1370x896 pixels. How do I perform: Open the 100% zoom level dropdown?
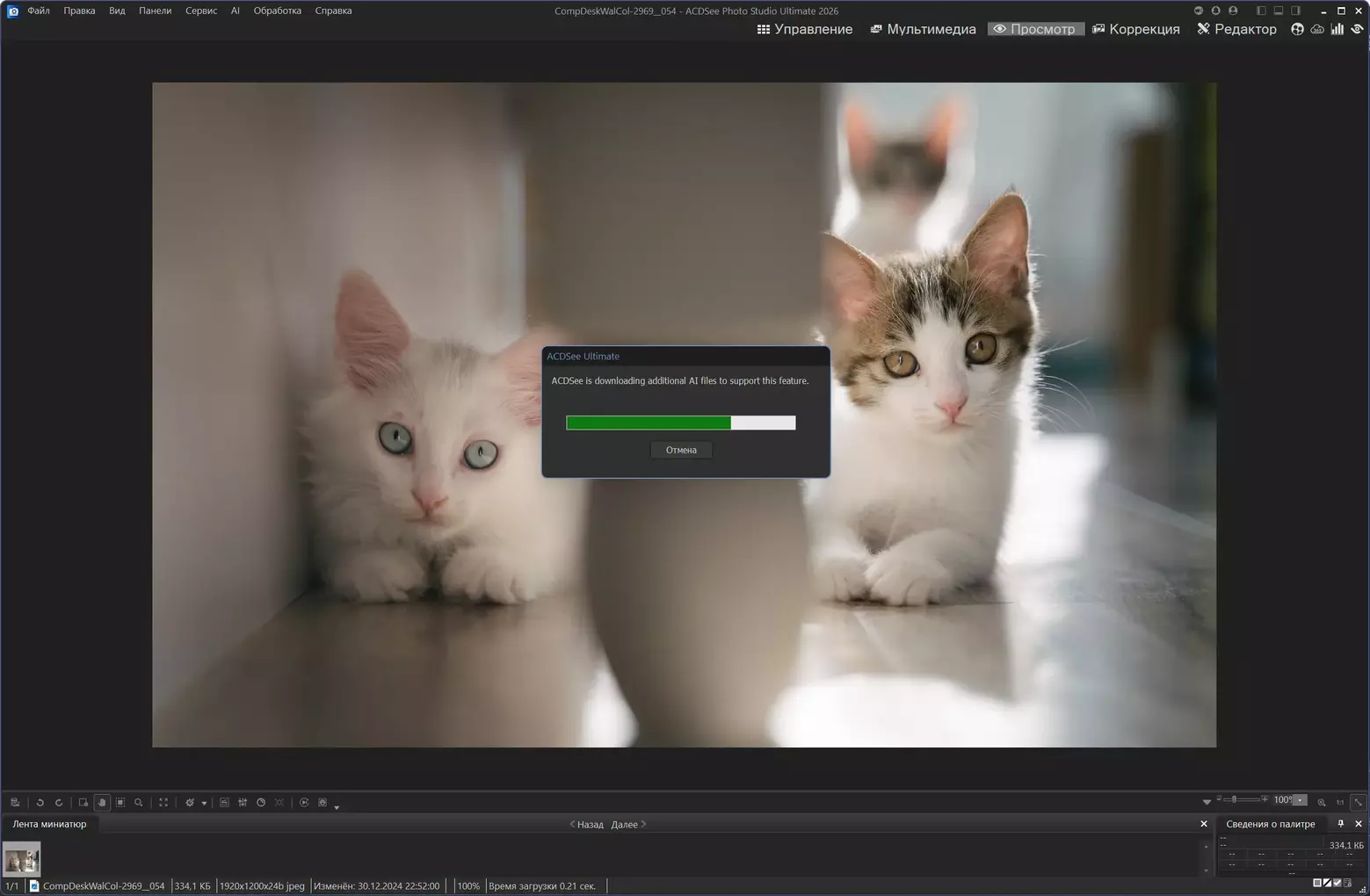[1301, 800]
